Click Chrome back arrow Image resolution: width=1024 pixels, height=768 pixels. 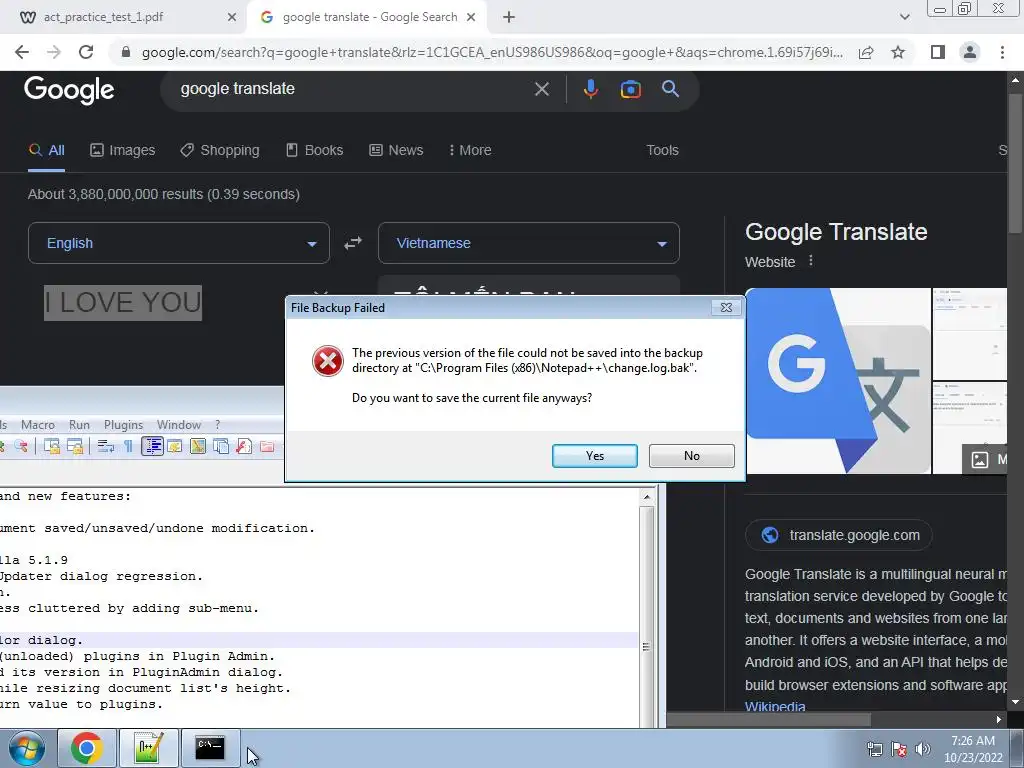[22, 52]
